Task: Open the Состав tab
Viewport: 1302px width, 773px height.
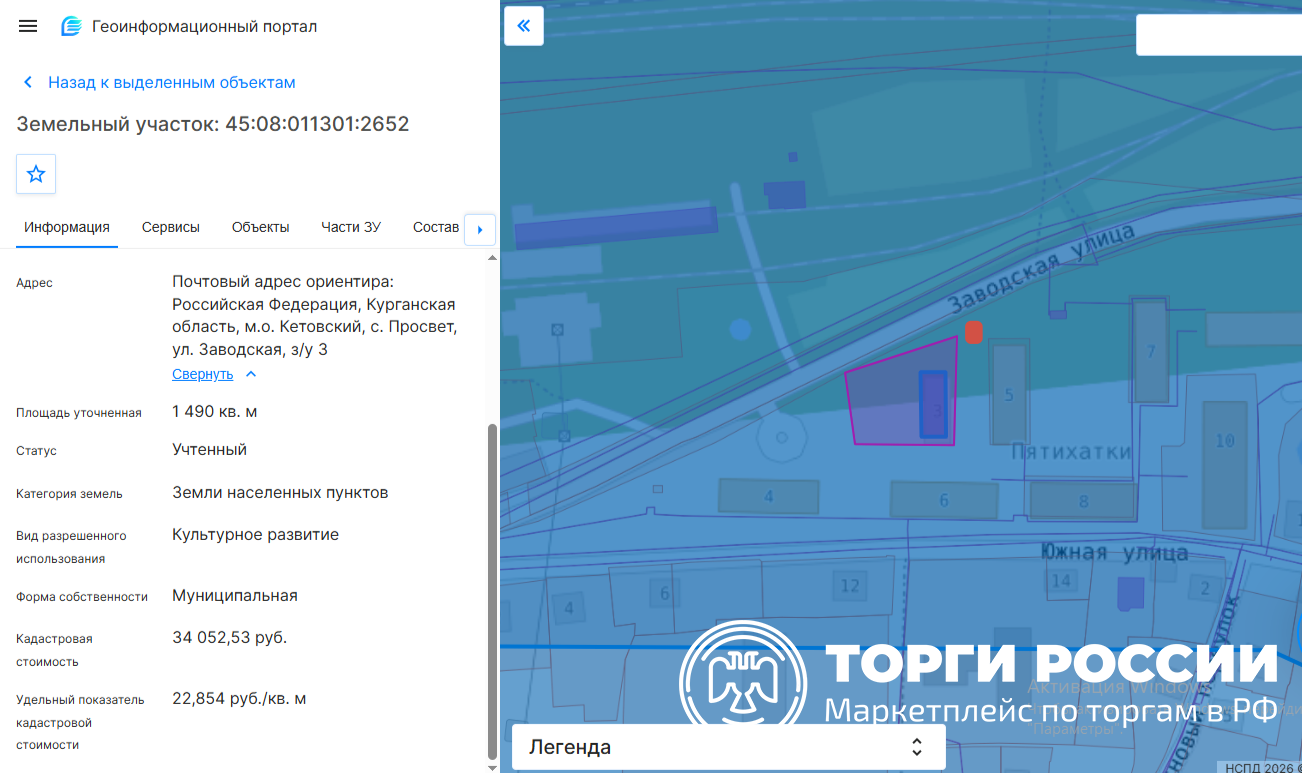Action: pyautogui.click(x=436, y=227)
